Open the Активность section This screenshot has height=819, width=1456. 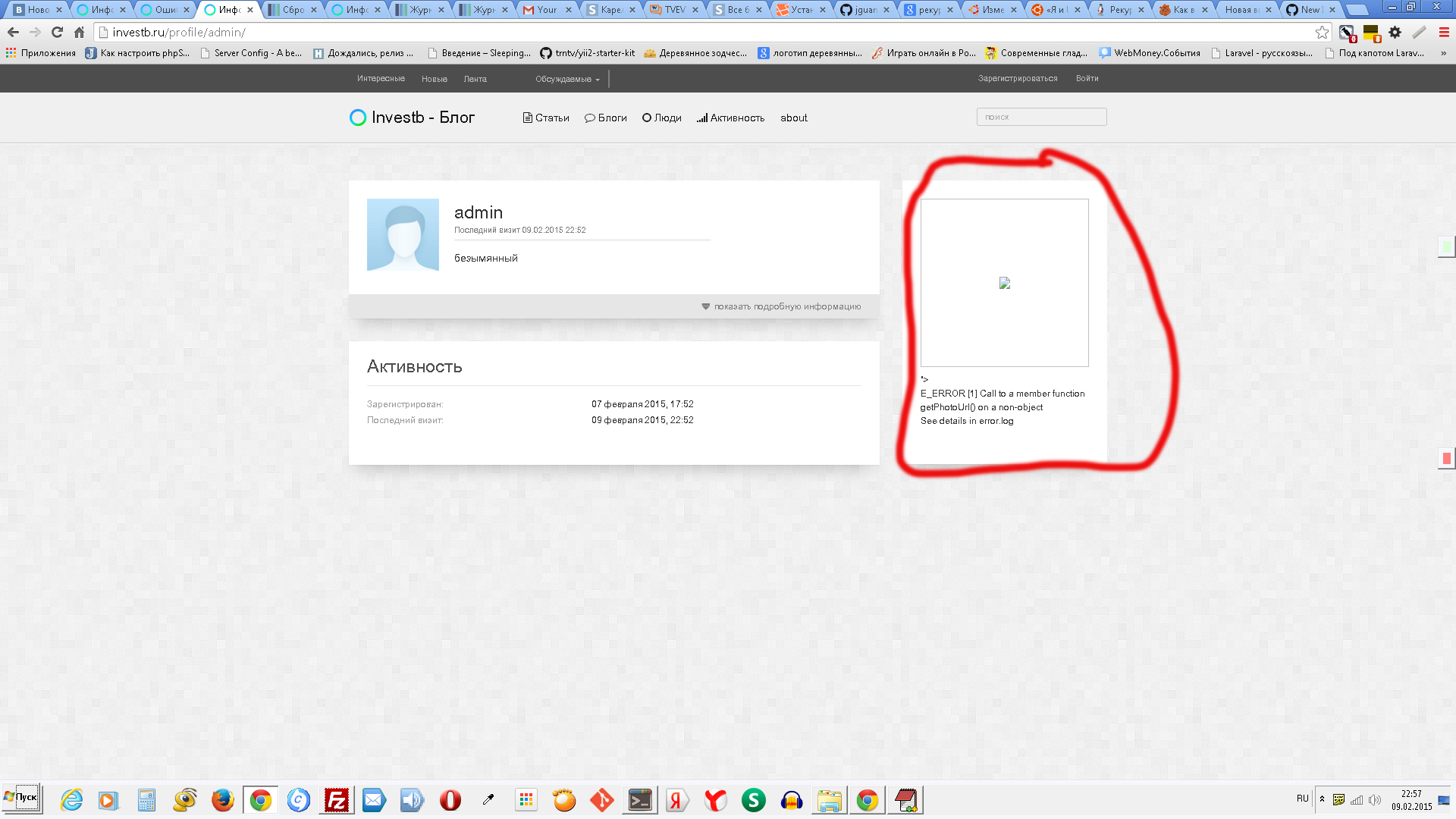pos(730,118)
